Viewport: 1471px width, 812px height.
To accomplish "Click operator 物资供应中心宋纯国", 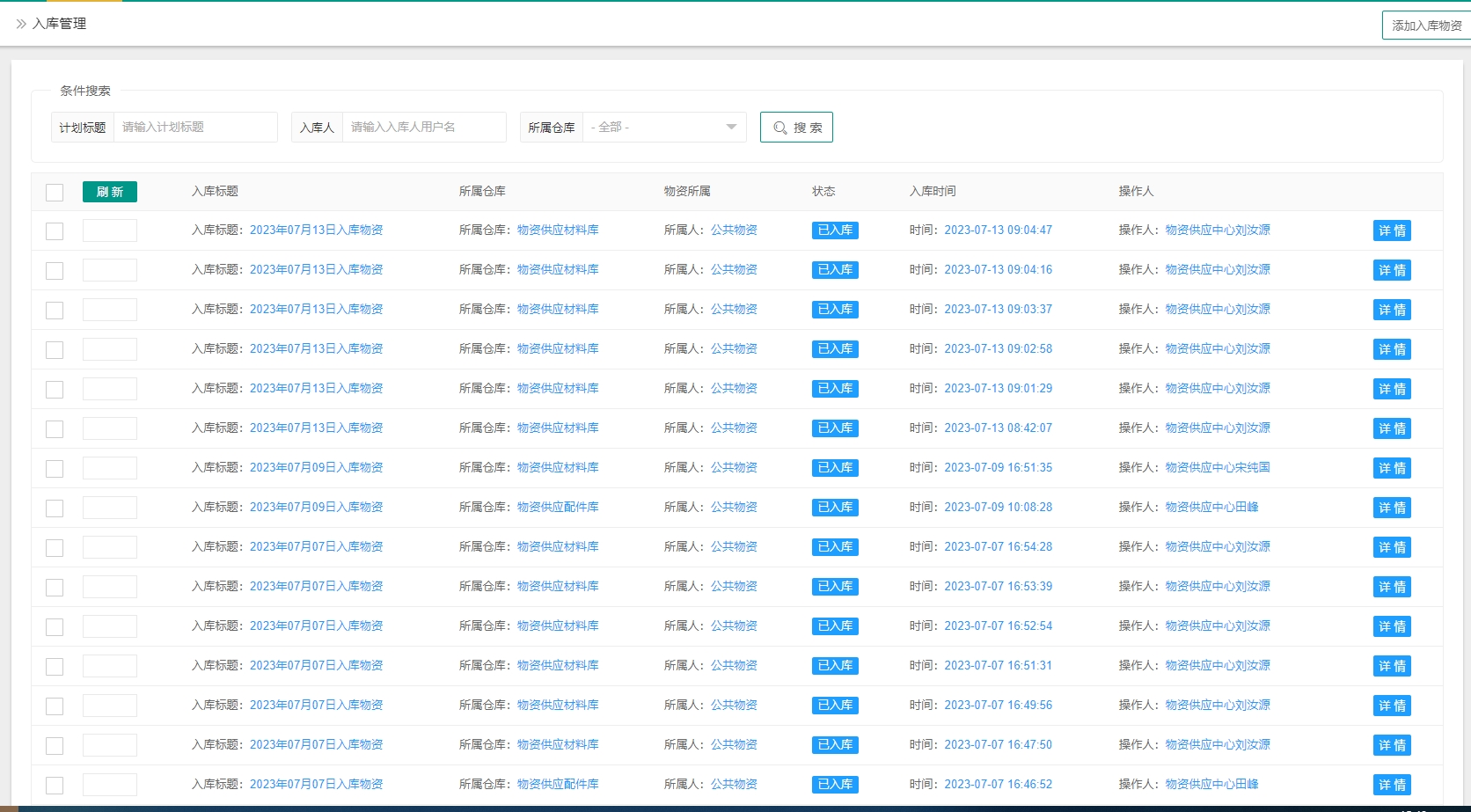I will click(x=1218, y=468).
